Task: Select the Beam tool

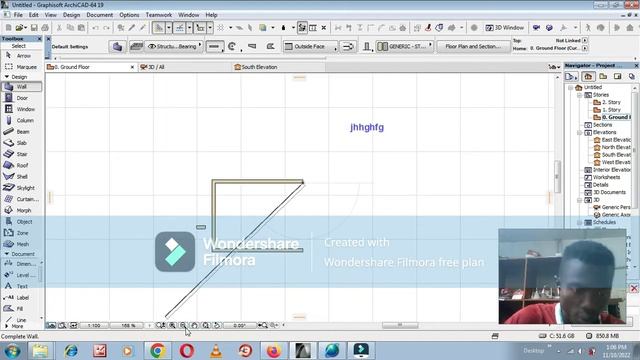Action: (21, 132)
